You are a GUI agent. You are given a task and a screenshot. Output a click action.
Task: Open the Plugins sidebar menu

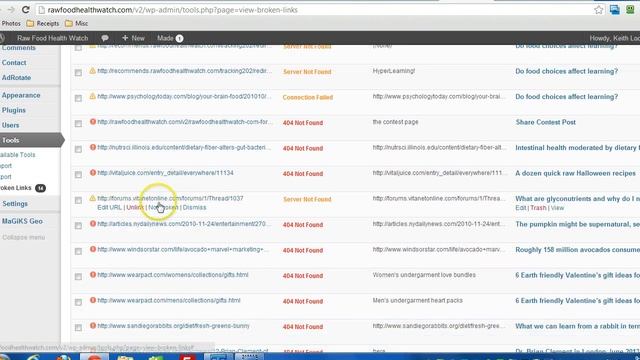click(x=13, y=110)
